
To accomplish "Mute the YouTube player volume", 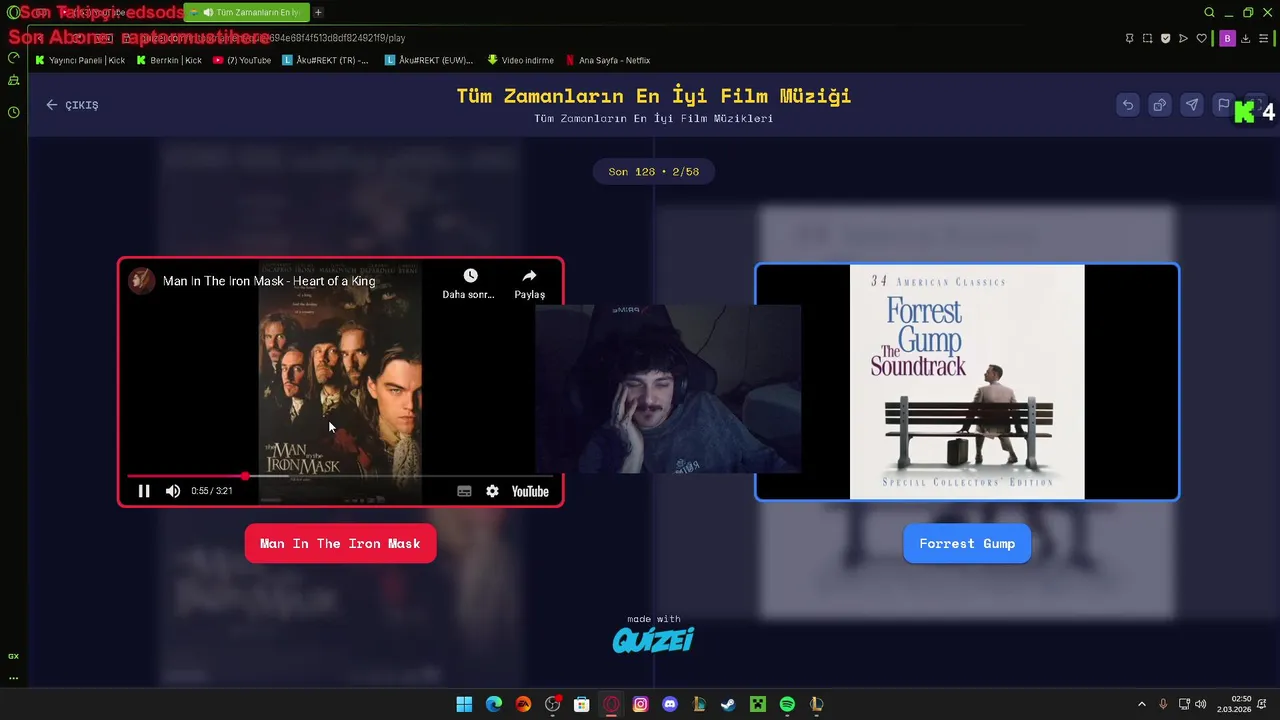I will 173,491.
